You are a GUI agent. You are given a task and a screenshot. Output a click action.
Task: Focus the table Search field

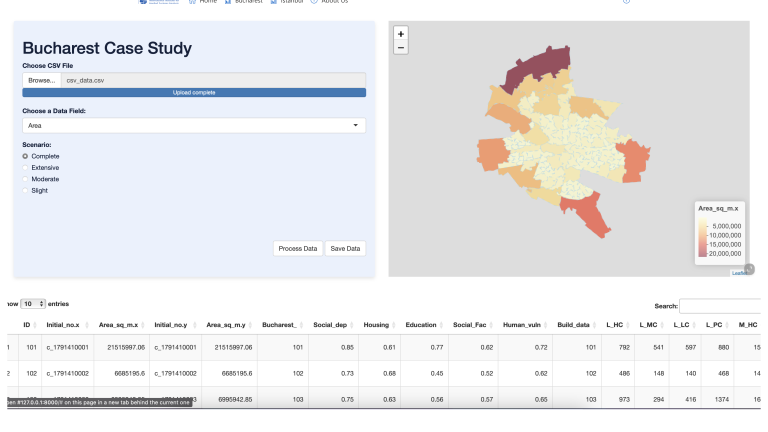(720, 306)
